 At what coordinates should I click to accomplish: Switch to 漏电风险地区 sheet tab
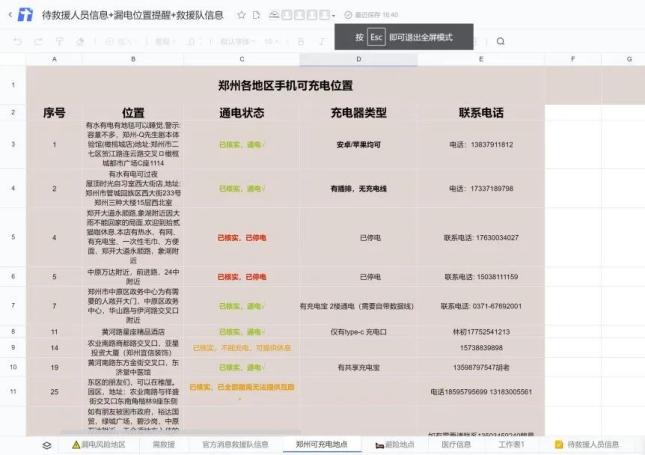tap(98, 444)
